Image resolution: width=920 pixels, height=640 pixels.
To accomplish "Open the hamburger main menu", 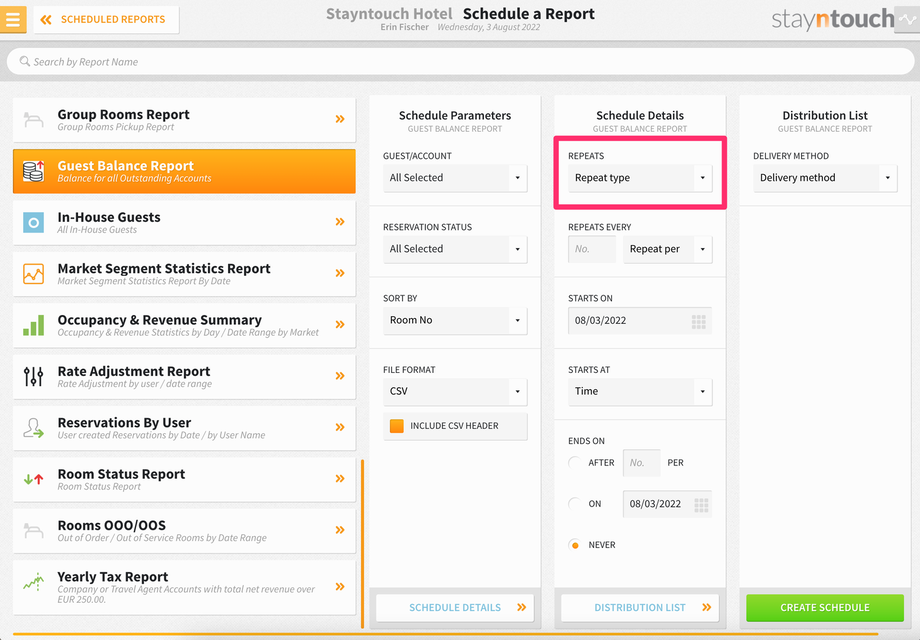I will click(13, 19).
